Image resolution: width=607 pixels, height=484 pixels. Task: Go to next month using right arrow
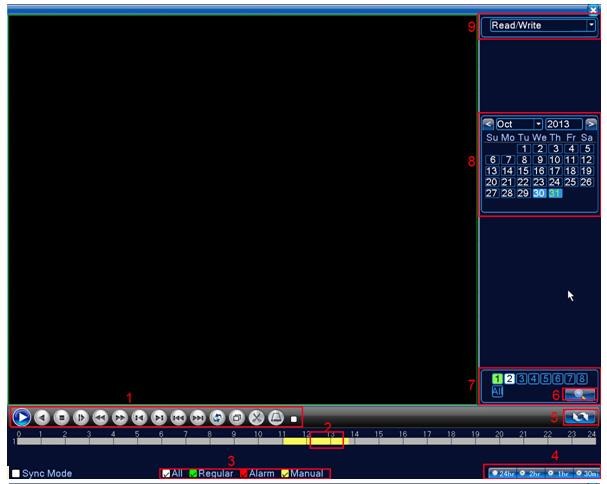(x=591, y=124)
